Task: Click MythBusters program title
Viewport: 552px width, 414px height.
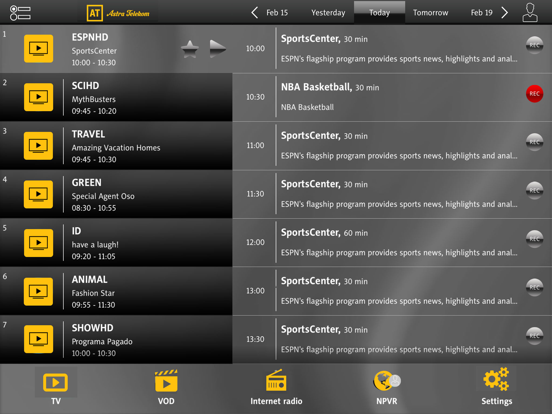Action: (94, 99)
